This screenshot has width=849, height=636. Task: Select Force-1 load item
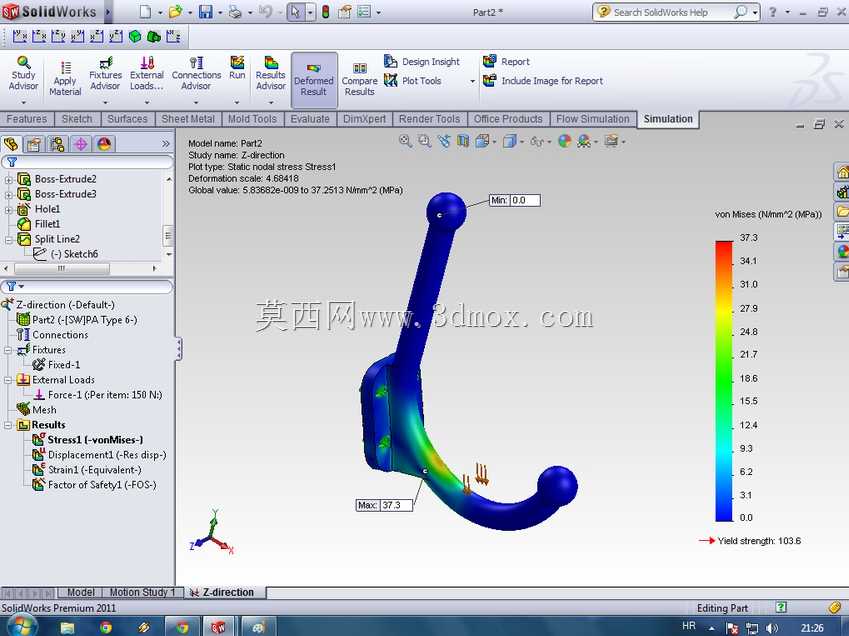(x=97, y=395)
